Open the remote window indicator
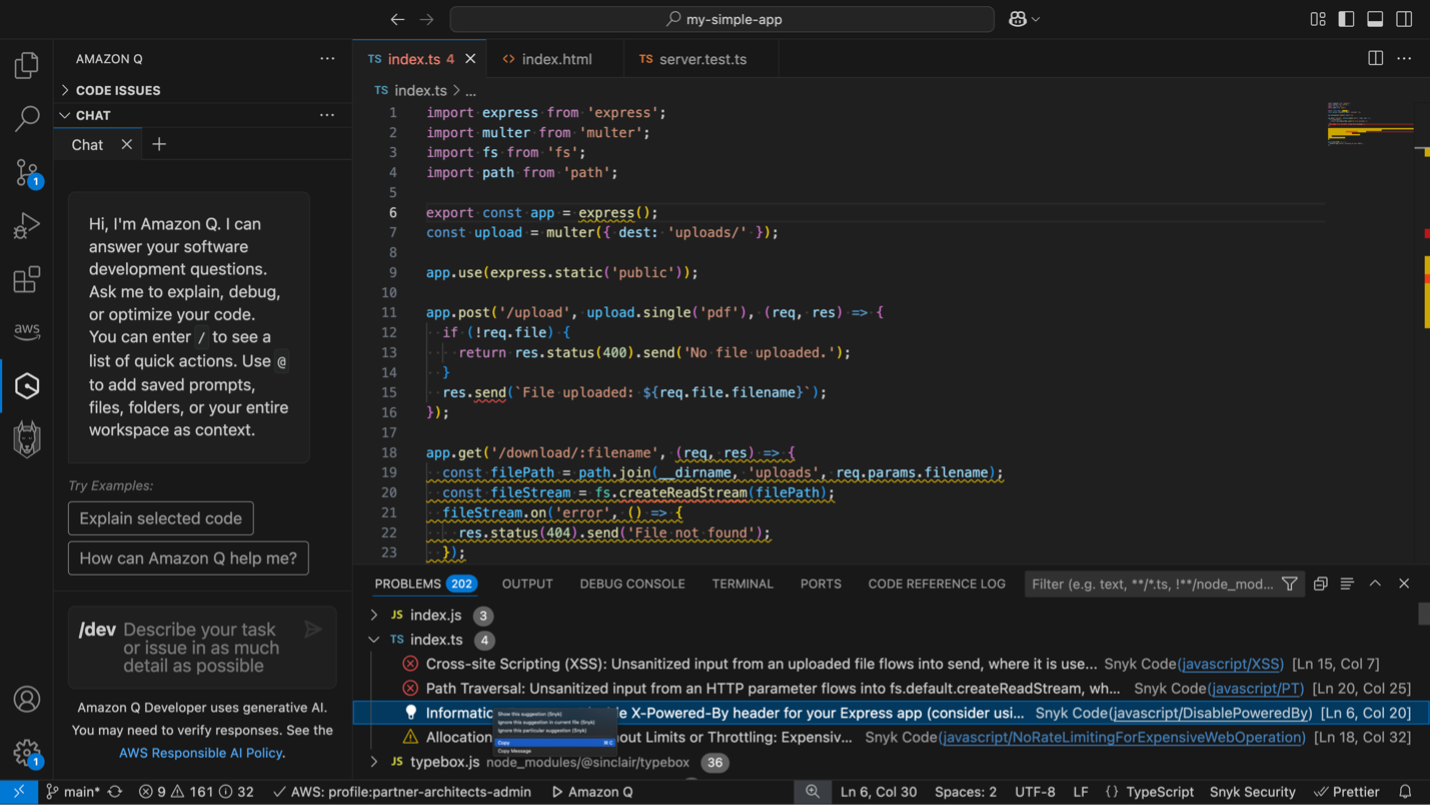The height and width of the screenshot is (809, 1430). (19, 791)
